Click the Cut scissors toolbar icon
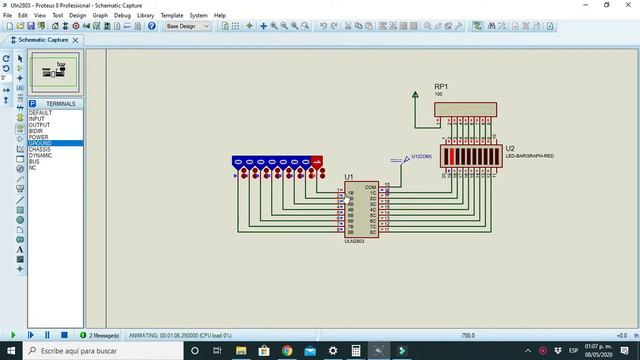The height and width of the screenshot is (360, 640). tap(348, 26)
